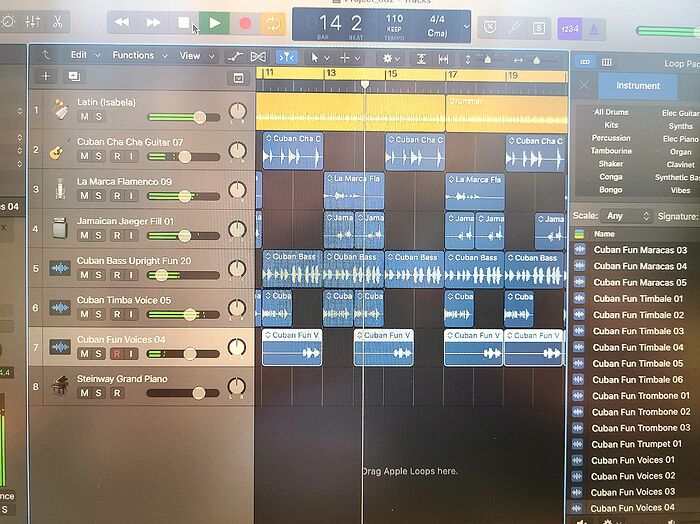The image size is (700, 524).
Task: Click the Tuner icon in control bar
Action: 514,28
